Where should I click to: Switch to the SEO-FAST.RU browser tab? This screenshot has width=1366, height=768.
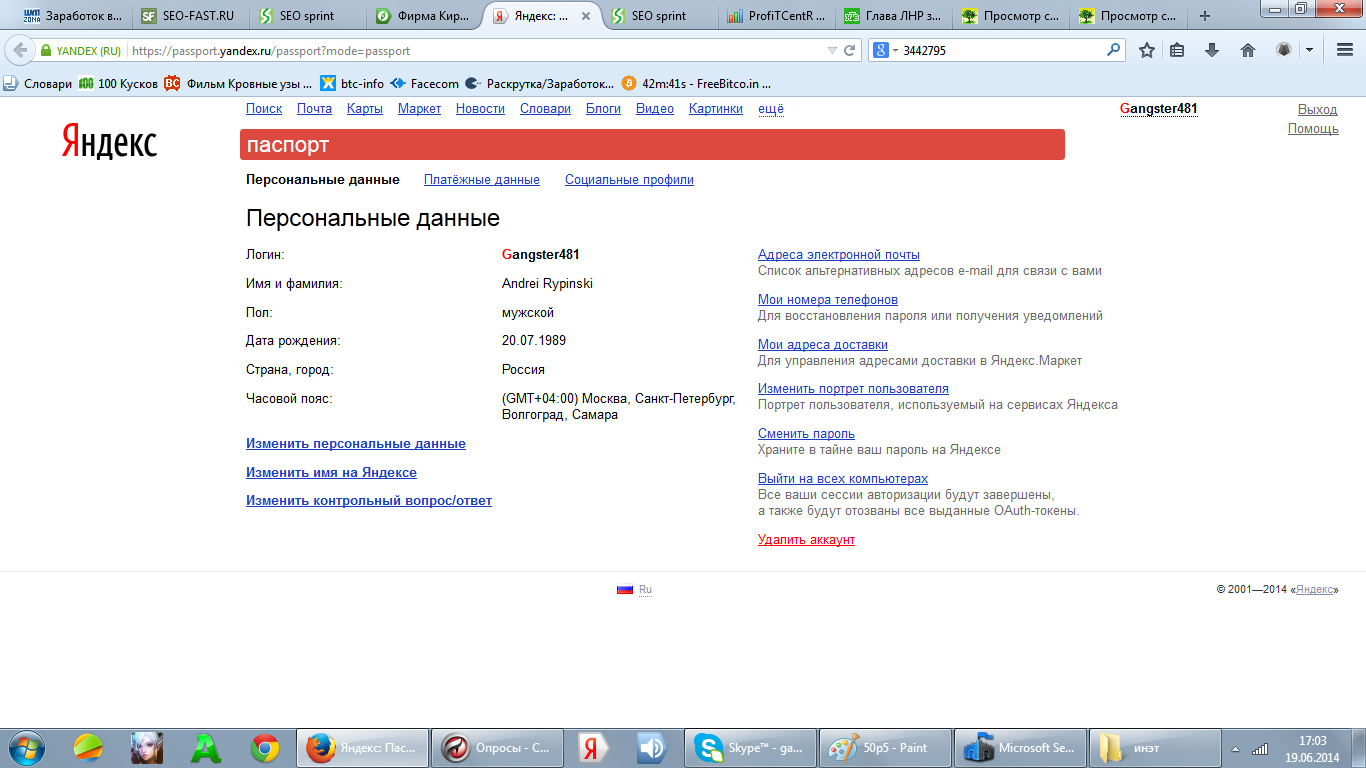pos(190,16)
